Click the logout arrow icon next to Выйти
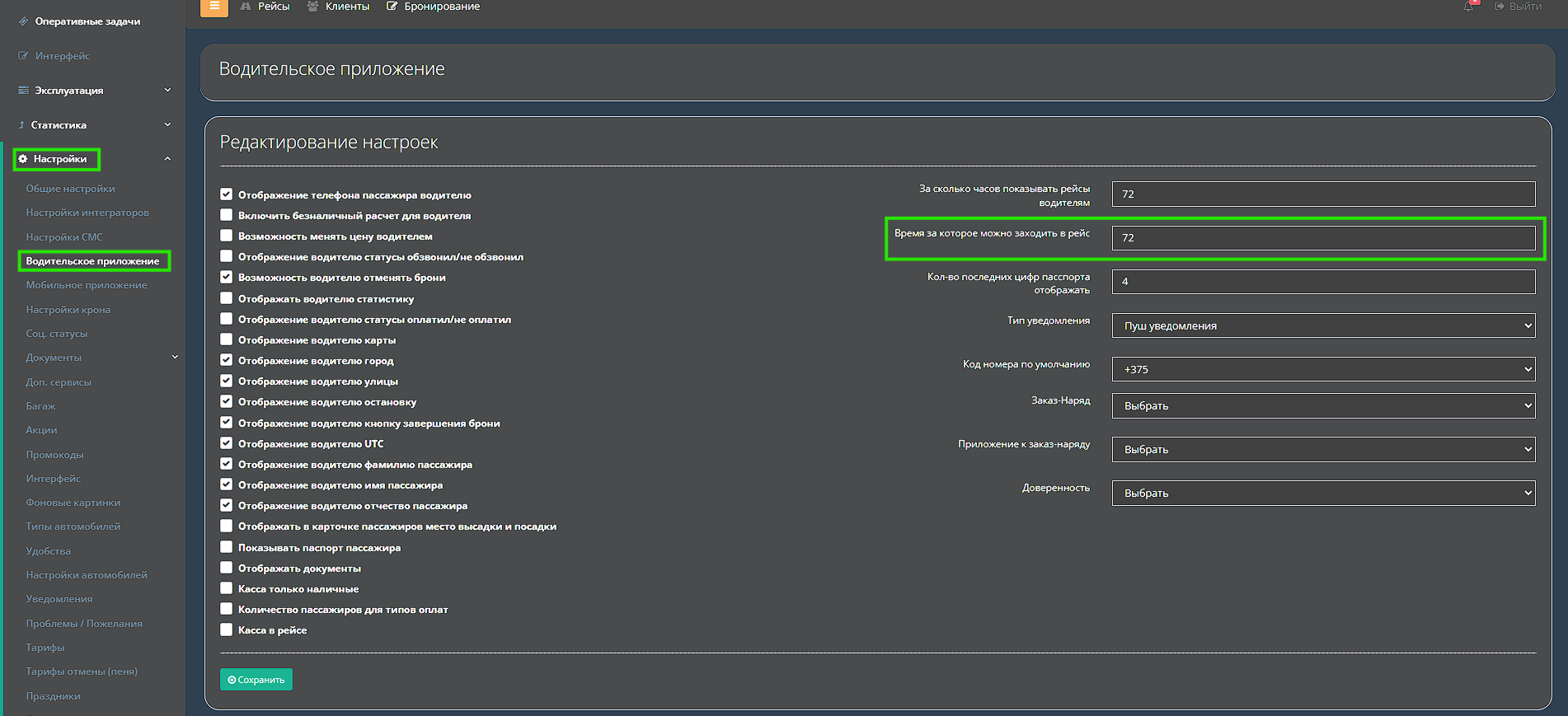1568x716 pixels. pos(1500,7)
